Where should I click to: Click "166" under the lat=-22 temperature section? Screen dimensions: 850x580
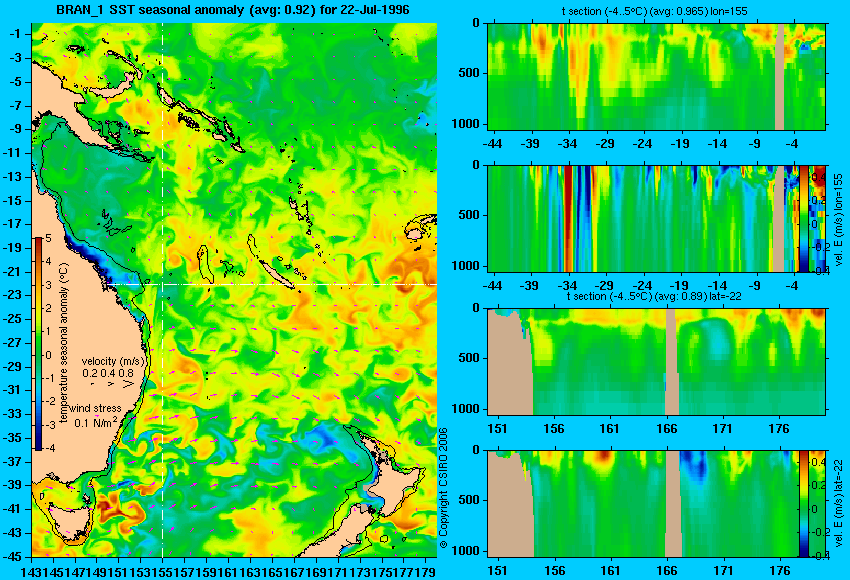point(667,429)
